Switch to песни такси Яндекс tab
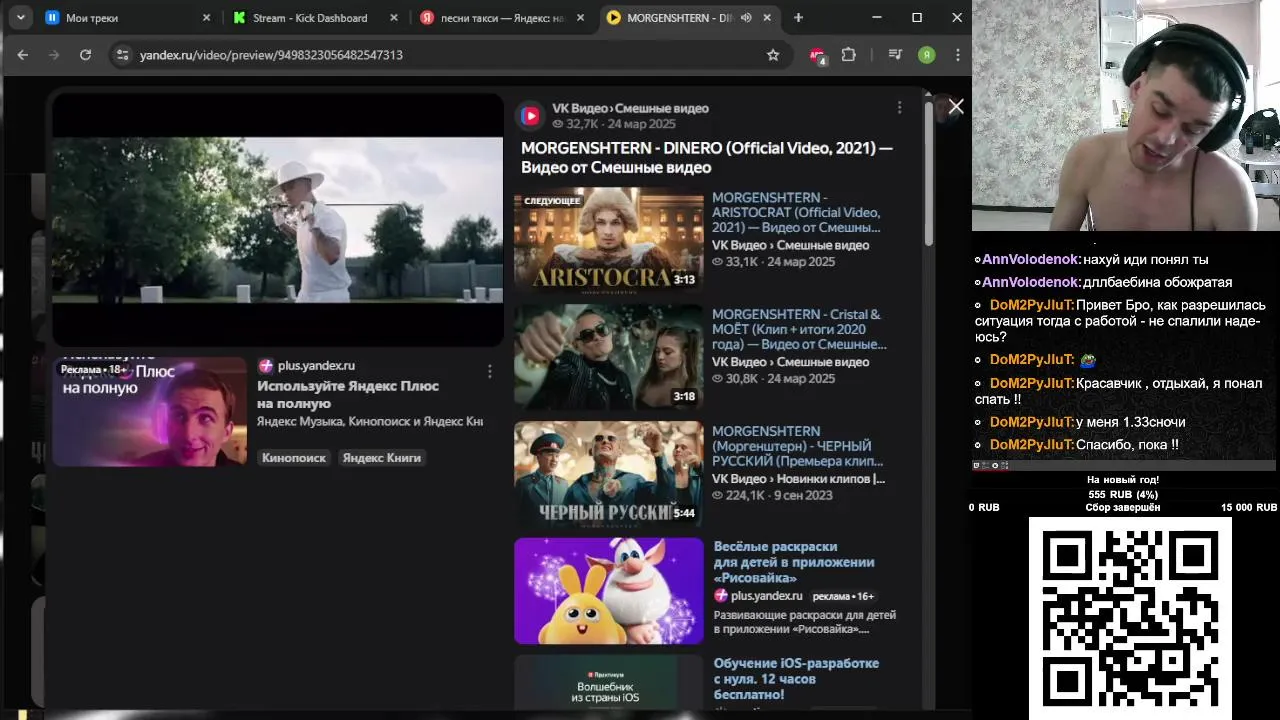The height and width of the screenshot is (720, 1280). 504,18
